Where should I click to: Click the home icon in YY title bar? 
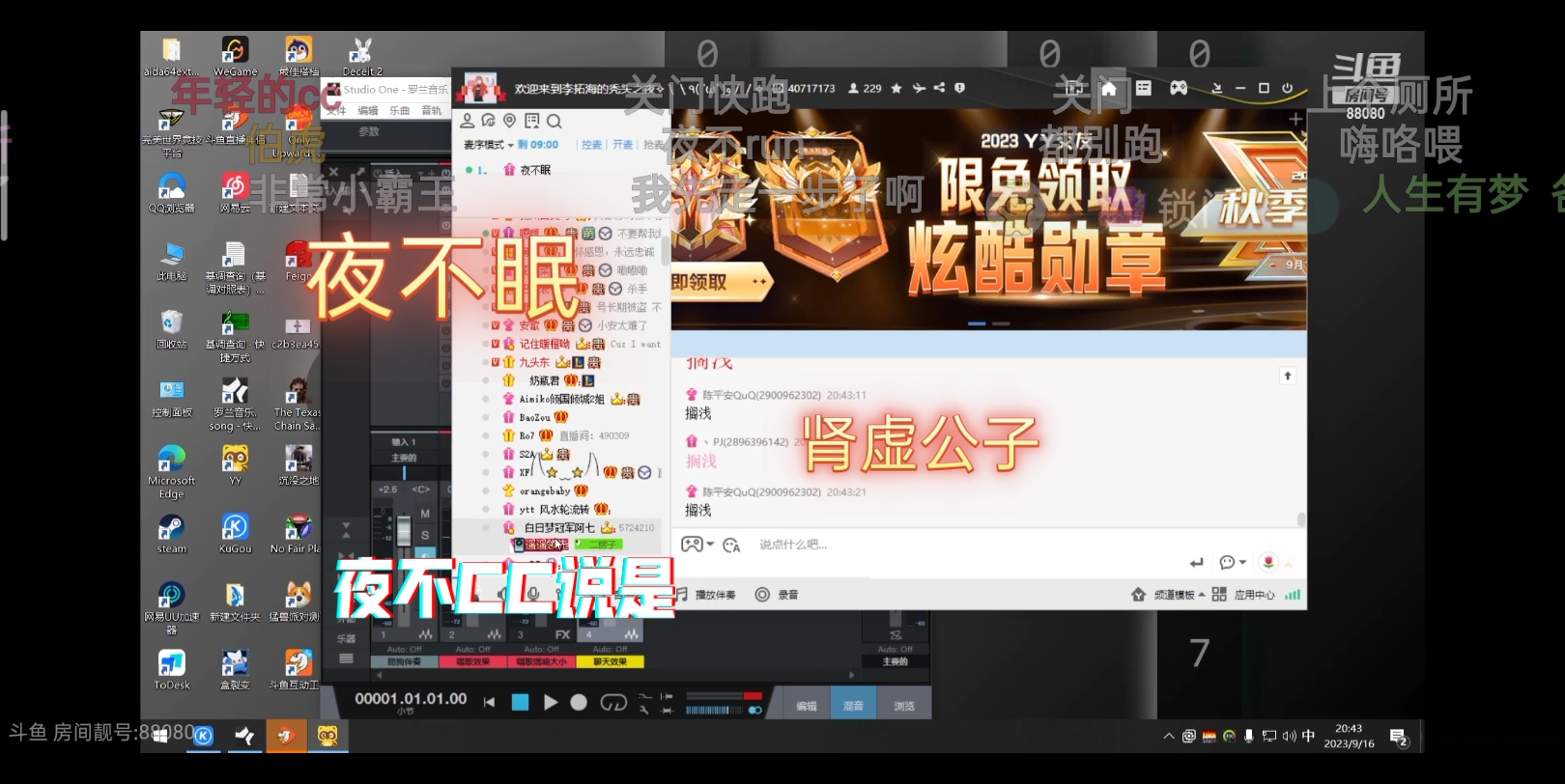tap(1109, 88)
